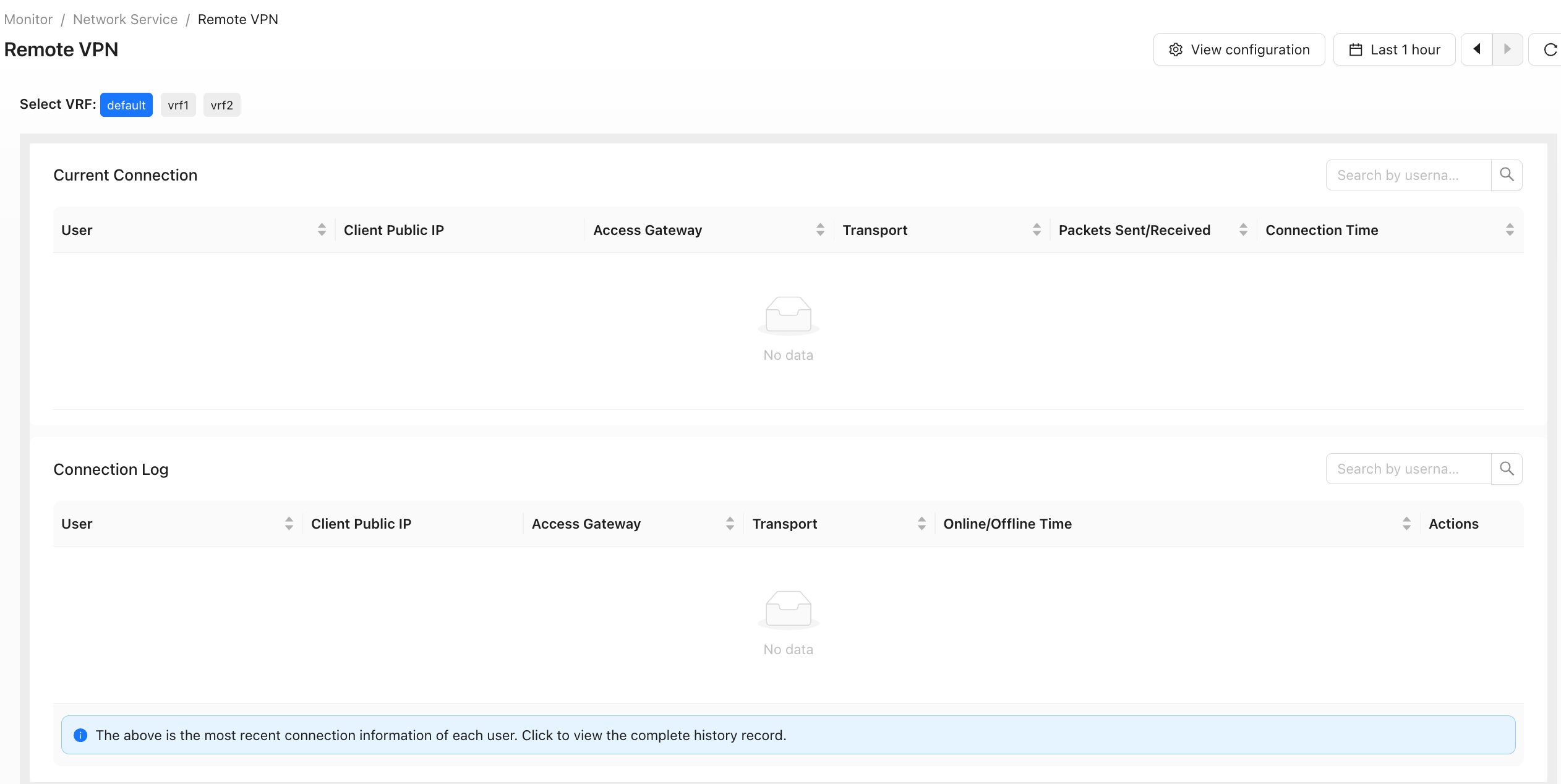Viewport: 1561px width, 784px height.
Task: Open the View configuration page
Action: [1239, 49]
